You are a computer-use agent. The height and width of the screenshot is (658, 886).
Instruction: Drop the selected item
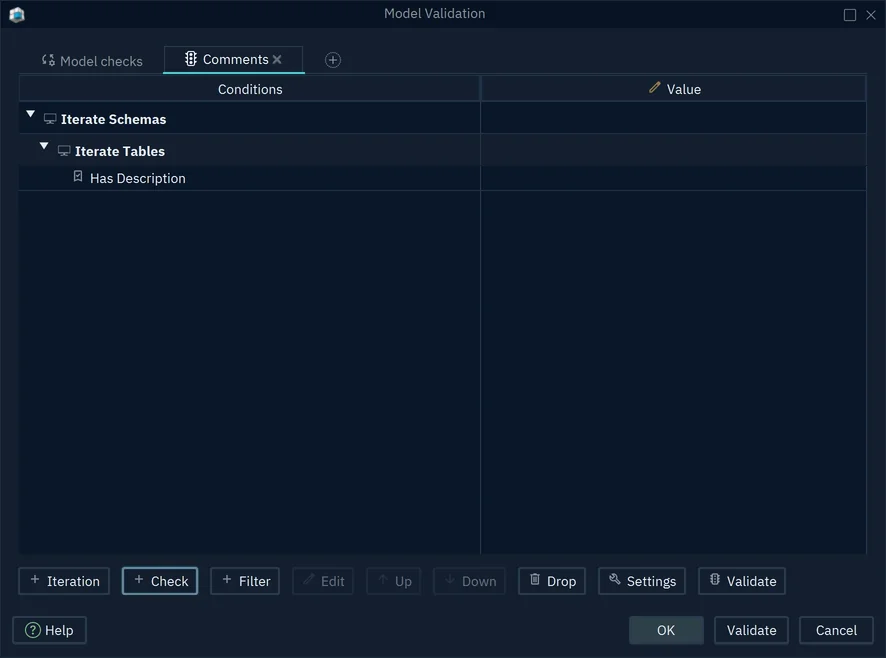(552, 581)
